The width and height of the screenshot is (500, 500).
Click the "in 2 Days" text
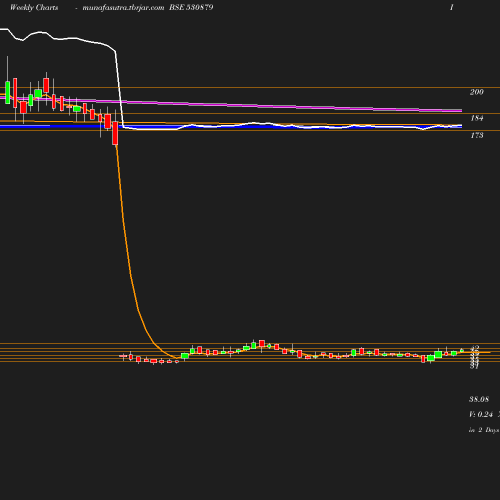click(x=484, y=430)
